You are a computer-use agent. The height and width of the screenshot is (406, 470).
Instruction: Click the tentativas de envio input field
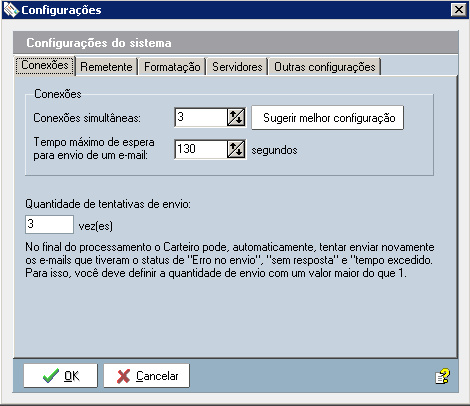49,224
